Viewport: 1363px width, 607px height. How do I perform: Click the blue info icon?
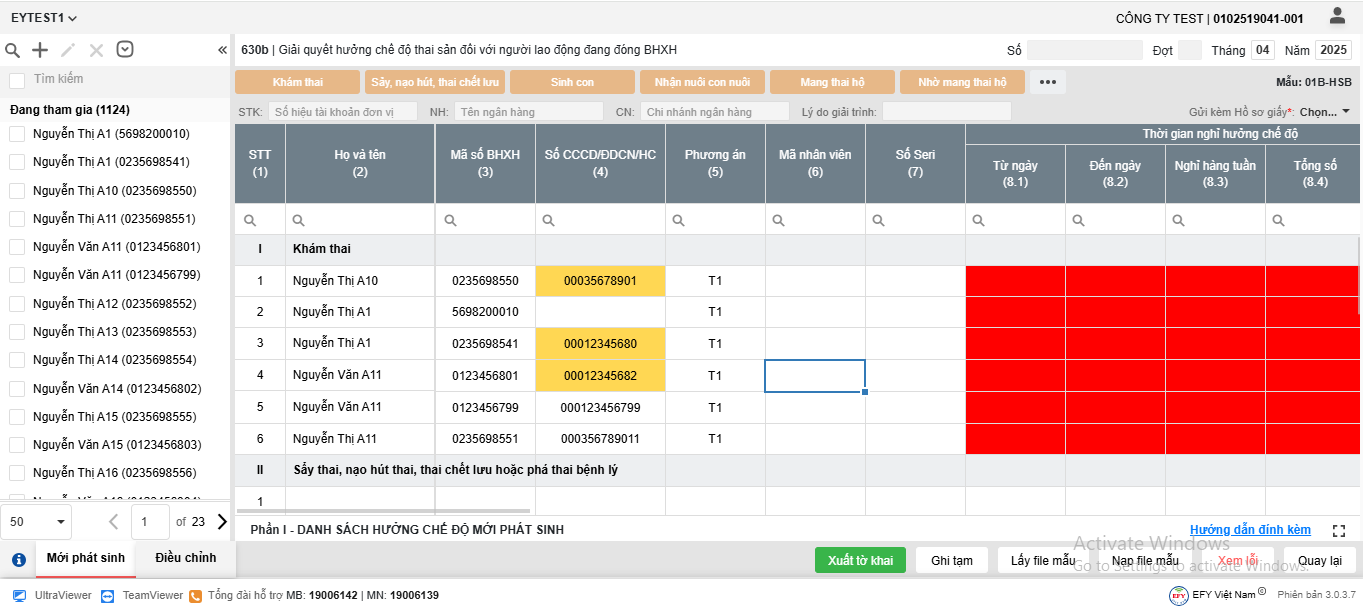coord(18,560)
